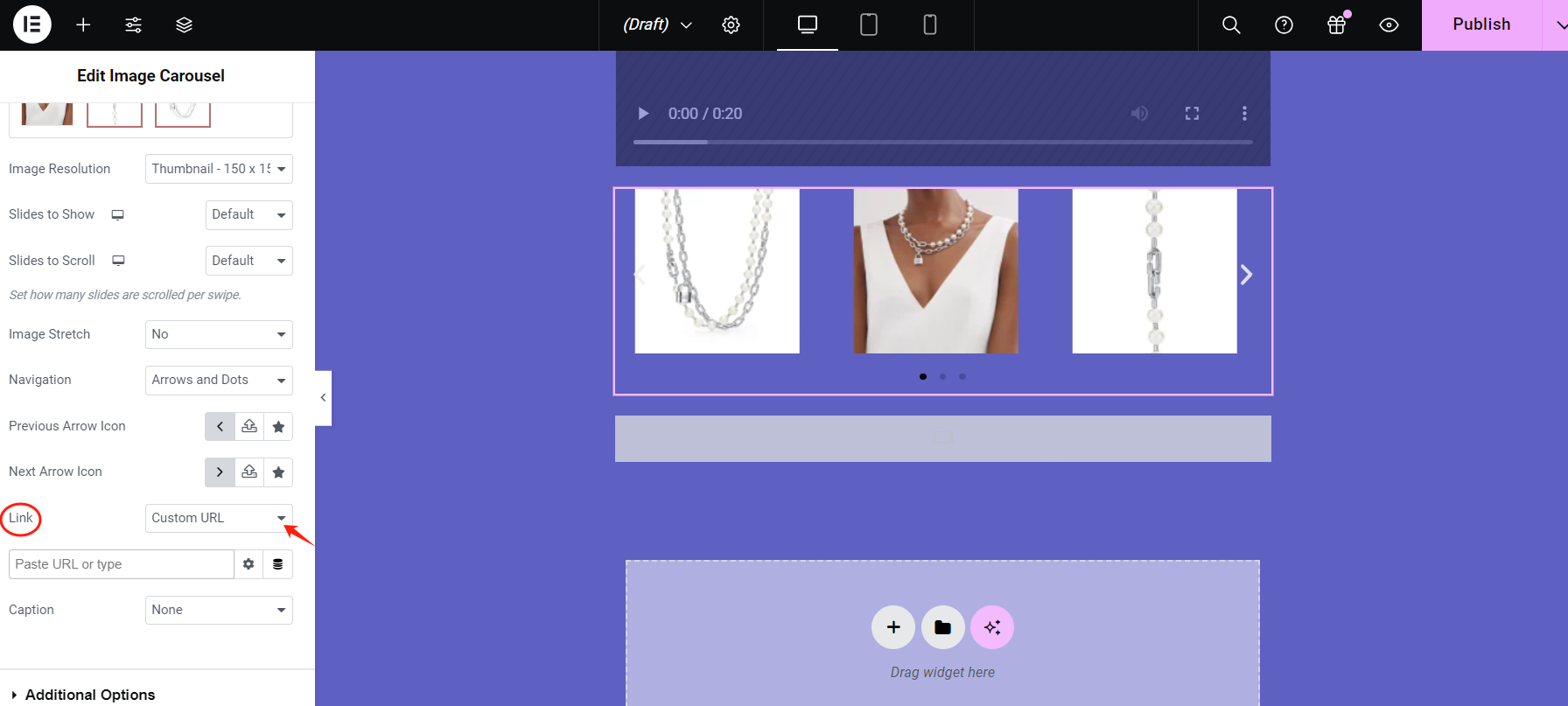The height and width of the screenshot is (706, 1568).
Task: Click the Paste URL input field
Action: tap(122, 564)
